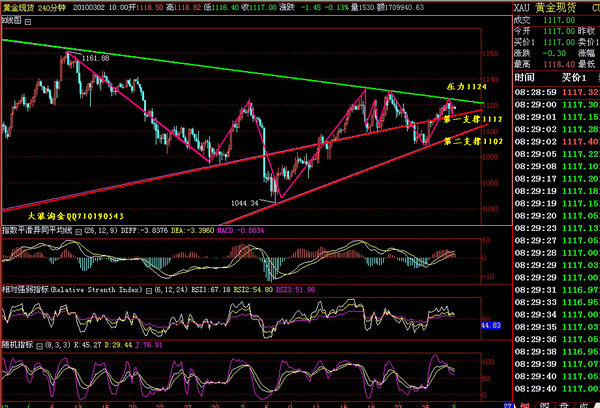The width and height of the screenshot is (600, 408).
Task: Click the blue 44.83 RSI value box
Action: point(491,325)
